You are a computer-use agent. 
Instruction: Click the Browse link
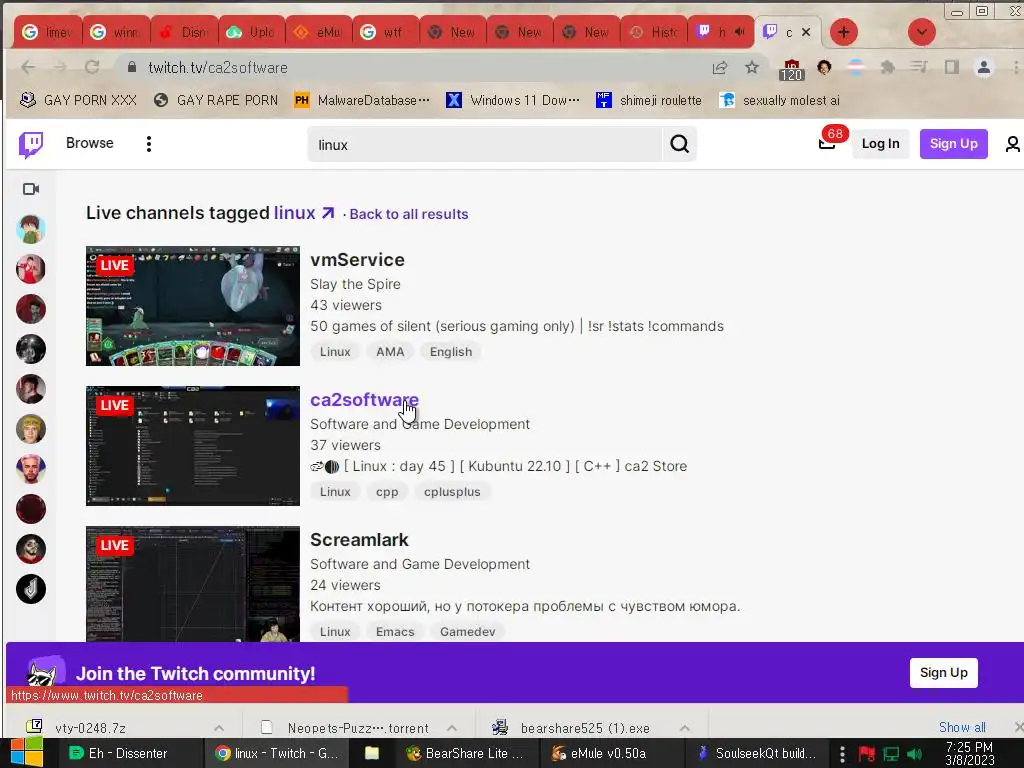[89, 143]
